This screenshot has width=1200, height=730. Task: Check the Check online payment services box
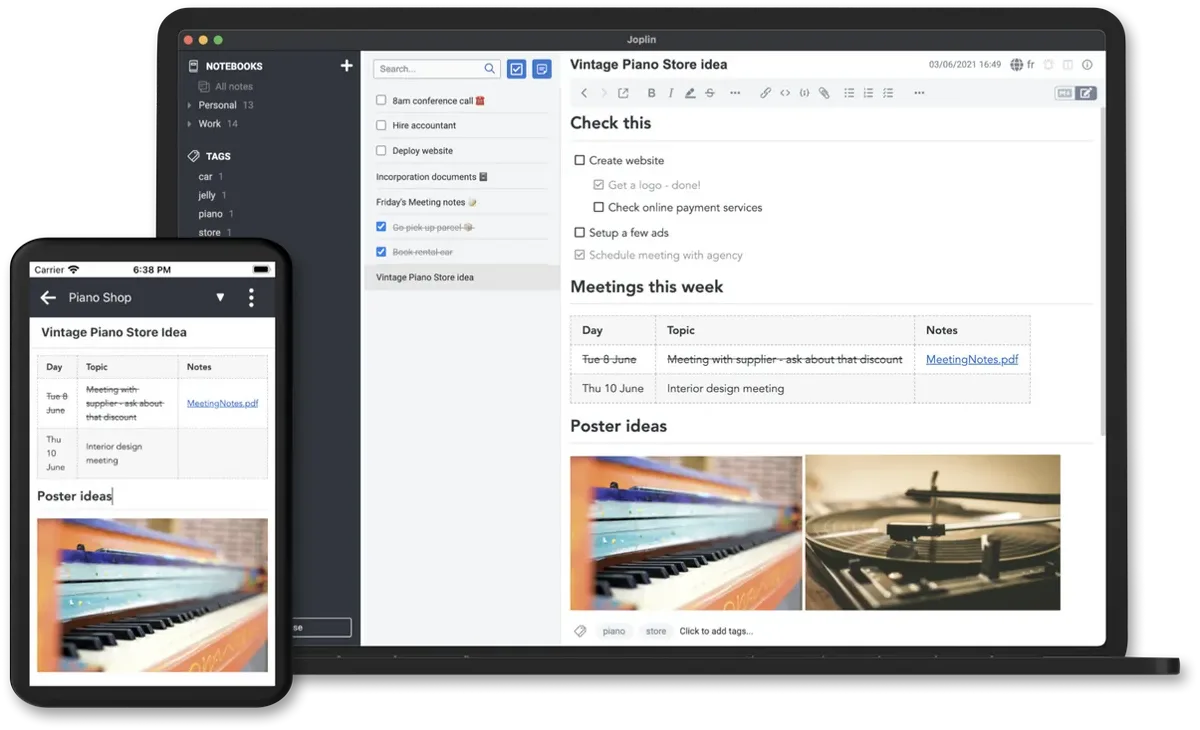(x=599, y=207)
